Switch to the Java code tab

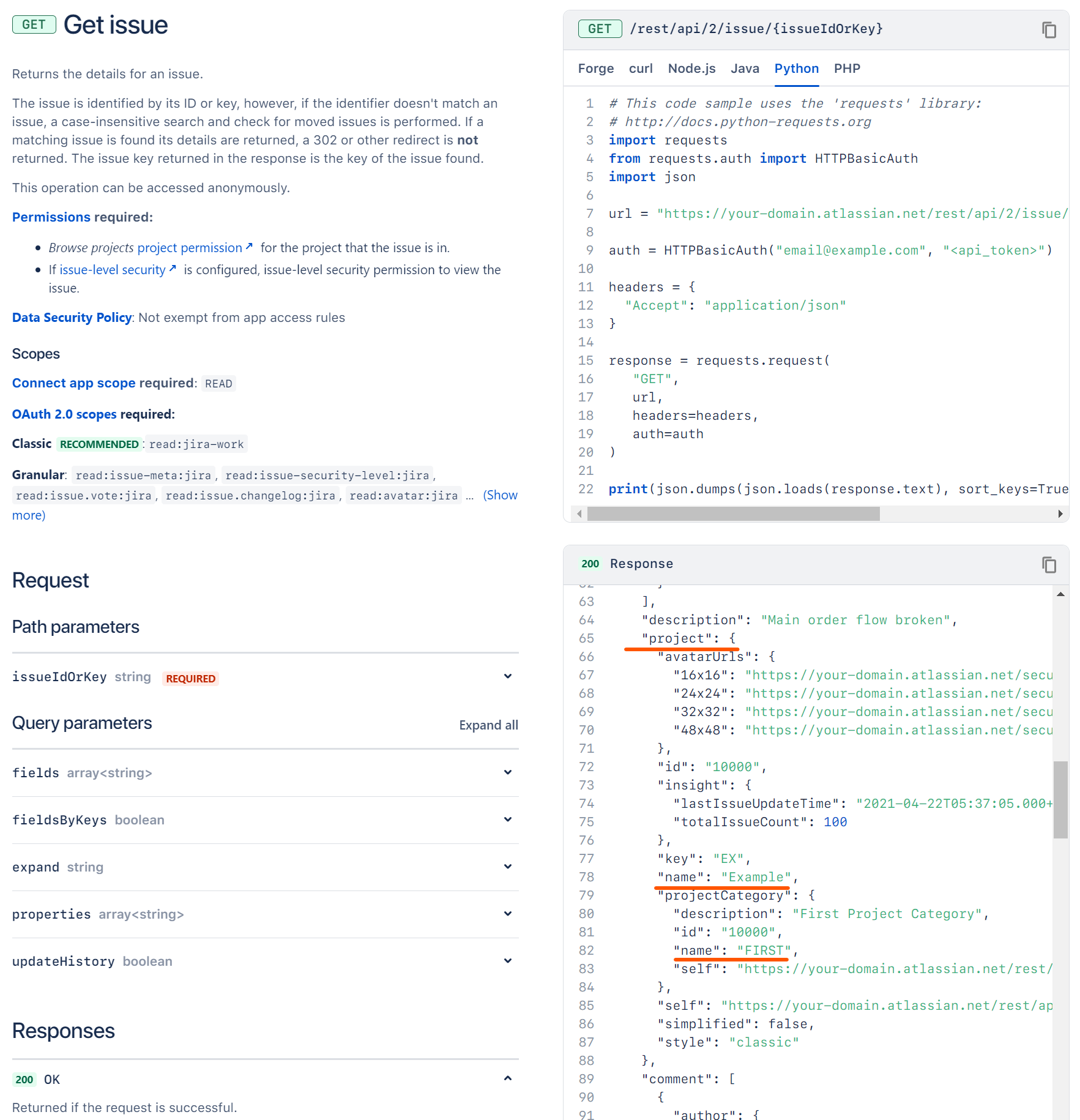pyautogui.click(x=745, y=69)
